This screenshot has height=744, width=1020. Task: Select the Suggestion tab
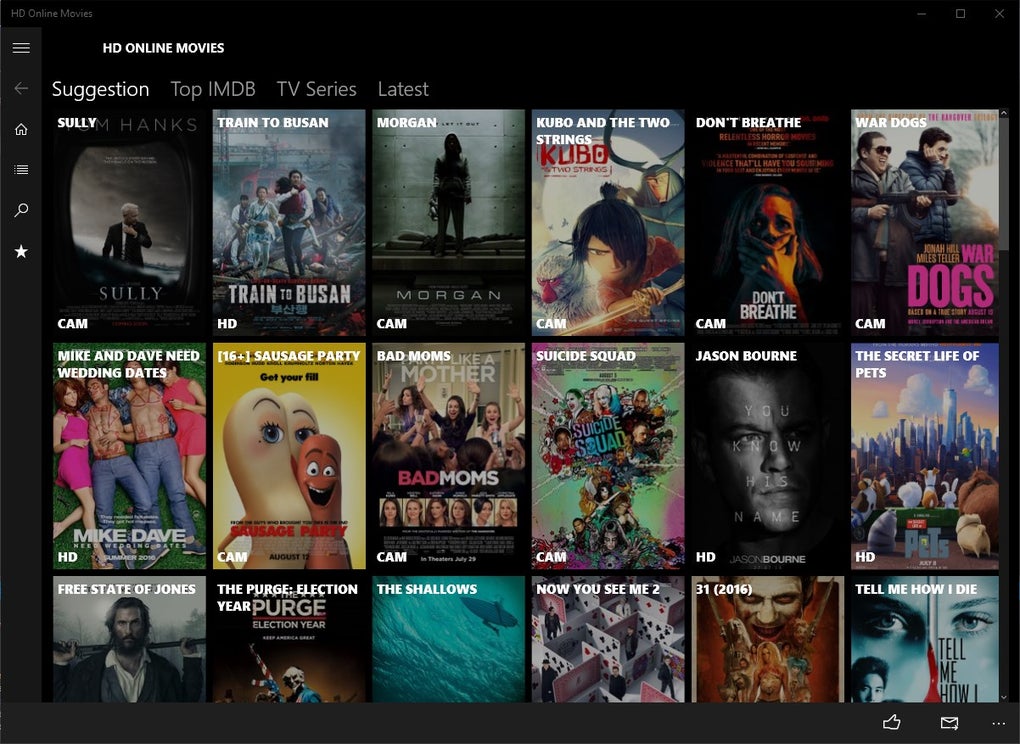pos(101,89)
